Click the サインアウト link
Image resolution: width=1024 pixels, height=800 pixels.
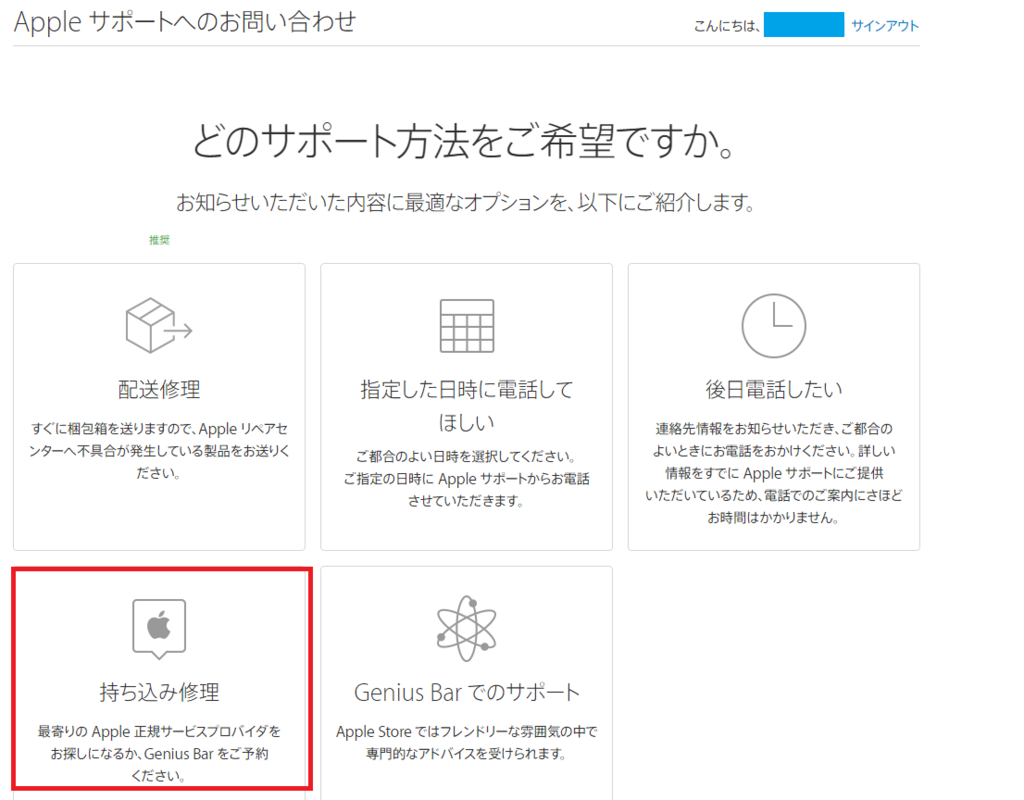click(x=885, y=25)
